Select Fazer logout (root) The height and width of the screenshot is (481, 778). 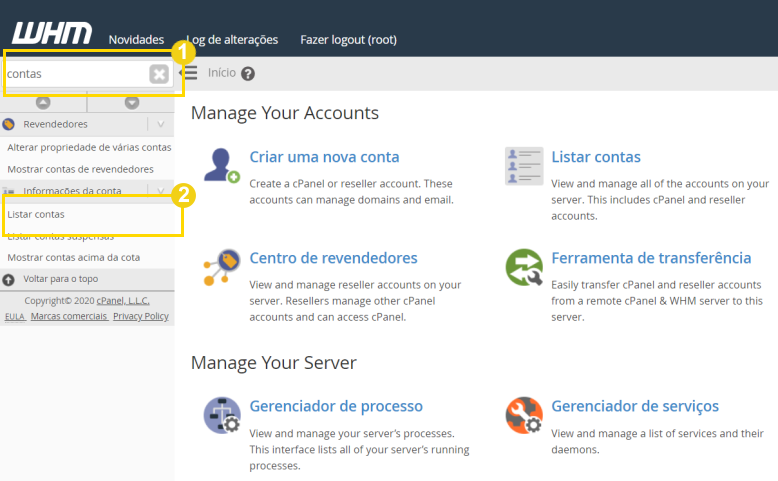(348, 40)
